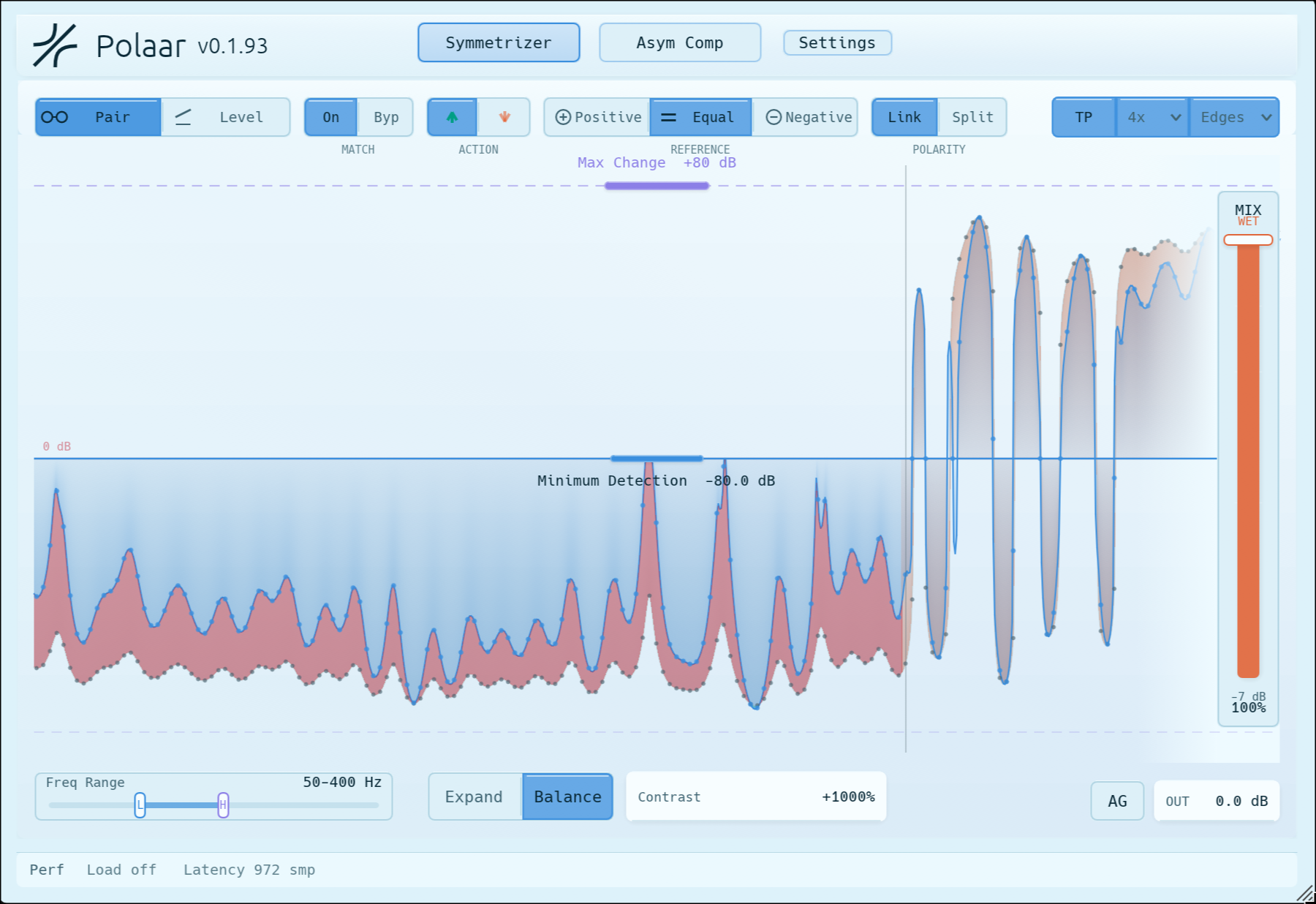This screenshot has width=1316, height=904.
Task: Click the plus circle Positive icon
Action: (x=563, y=117)
